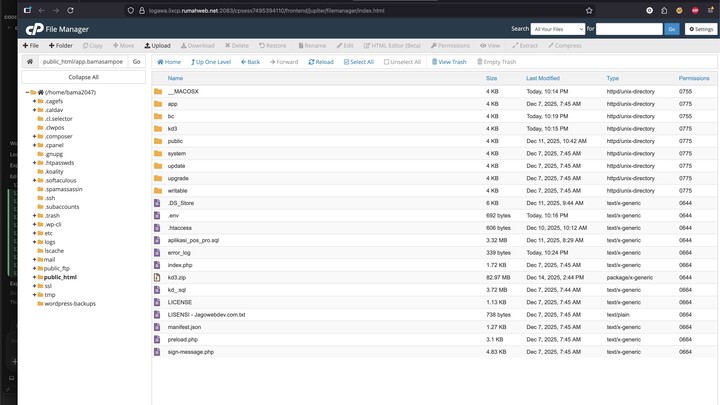
Task: Click the Upload toolbar button
Action: 157,45
